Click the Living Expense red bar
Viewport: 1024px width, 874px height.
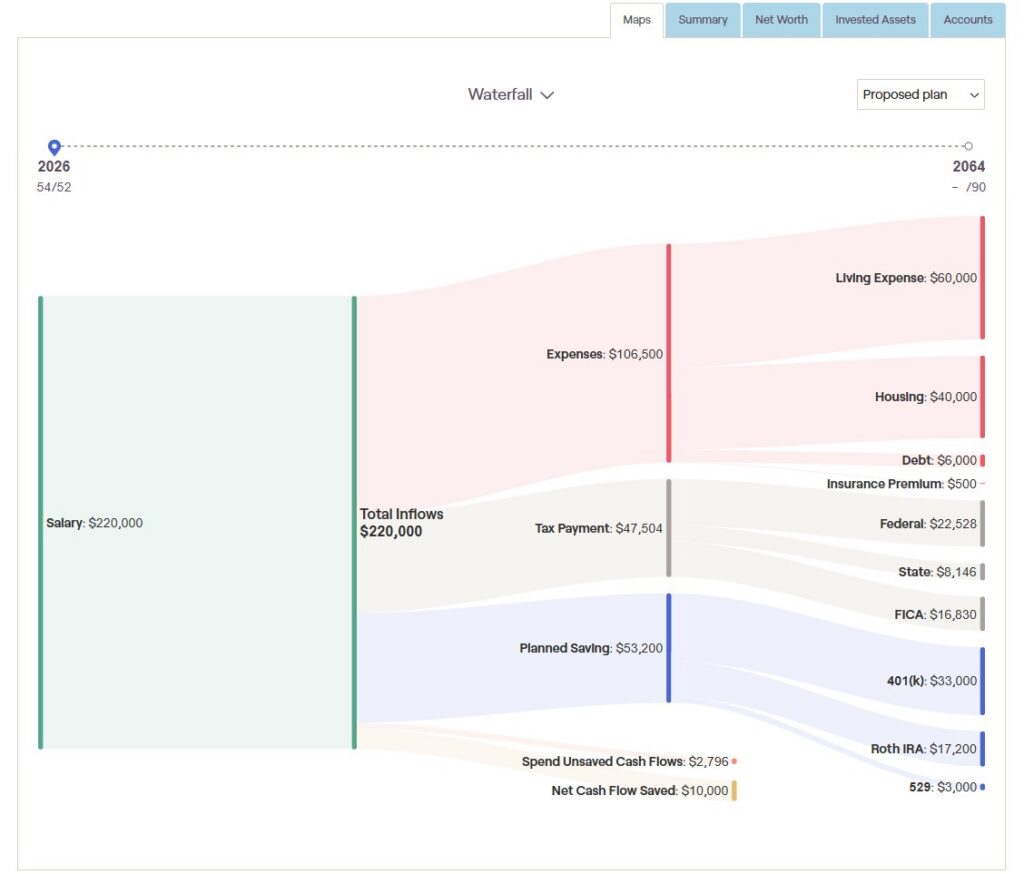pos(982,278)
